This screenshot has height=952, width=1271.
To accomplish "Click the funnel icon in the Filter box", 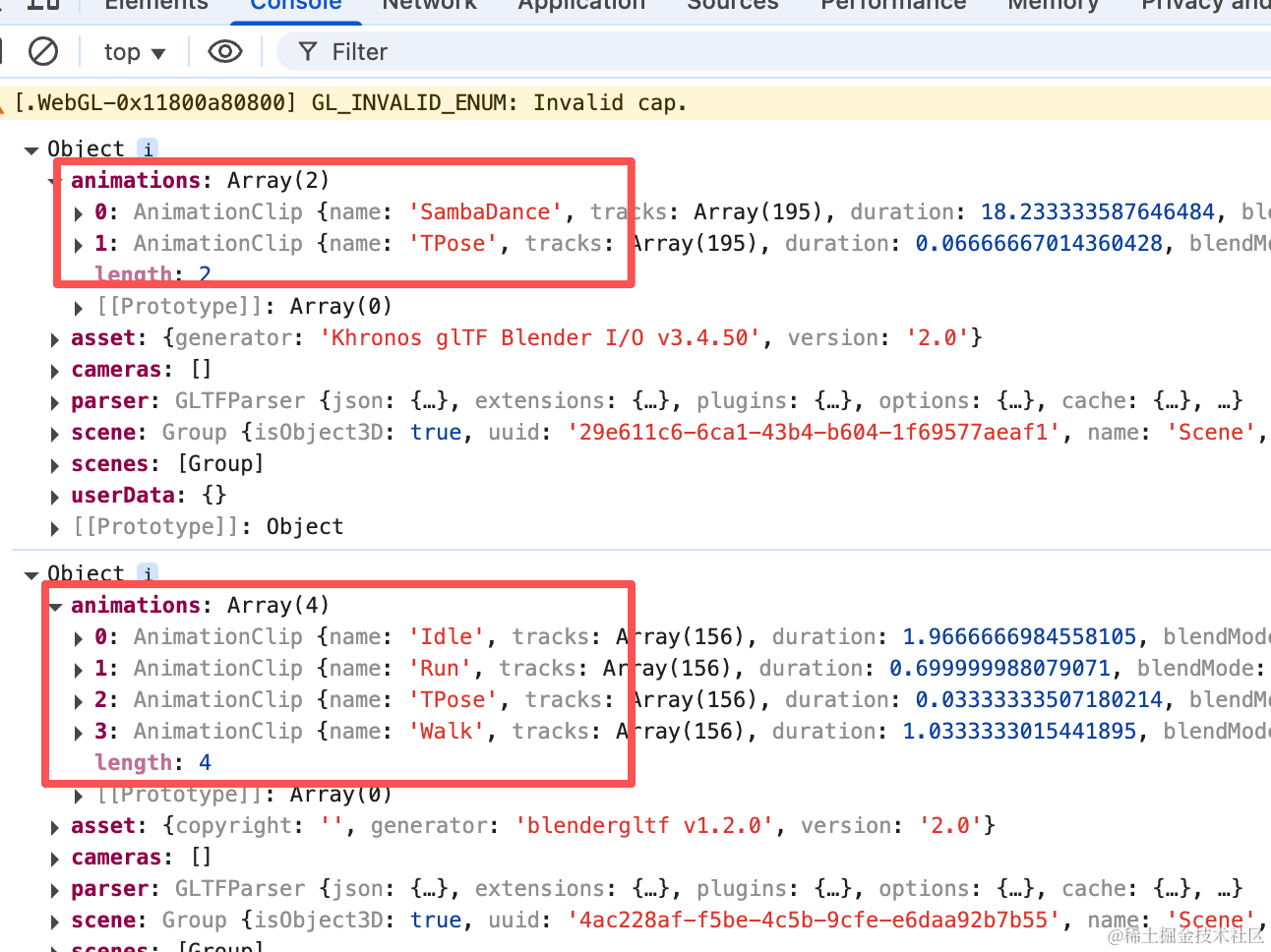I will tap(308, 51).
